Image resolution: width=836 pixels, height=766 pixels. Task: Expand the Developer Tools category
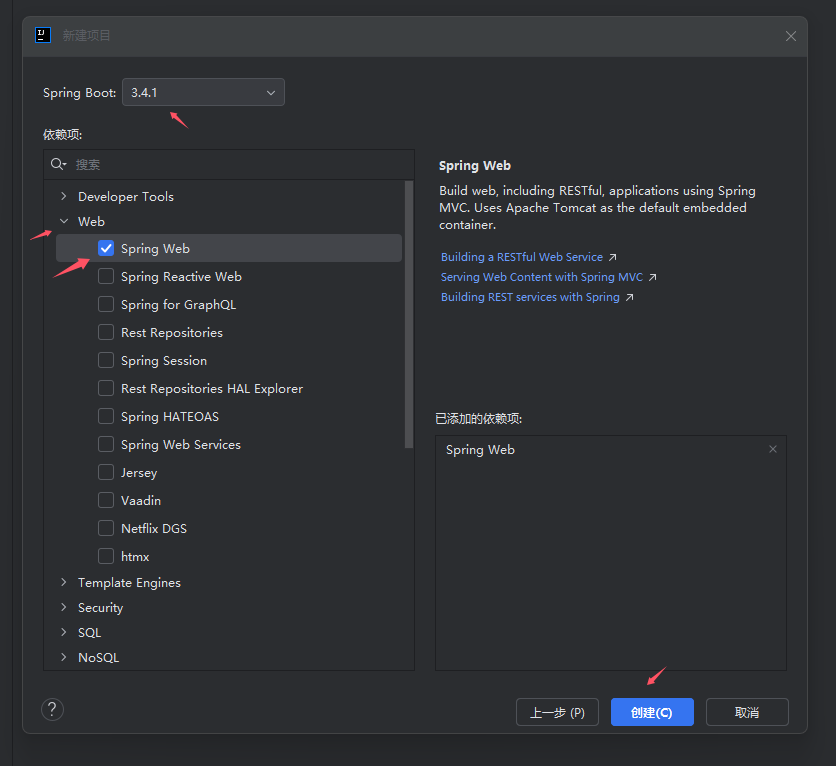(64, 196)
